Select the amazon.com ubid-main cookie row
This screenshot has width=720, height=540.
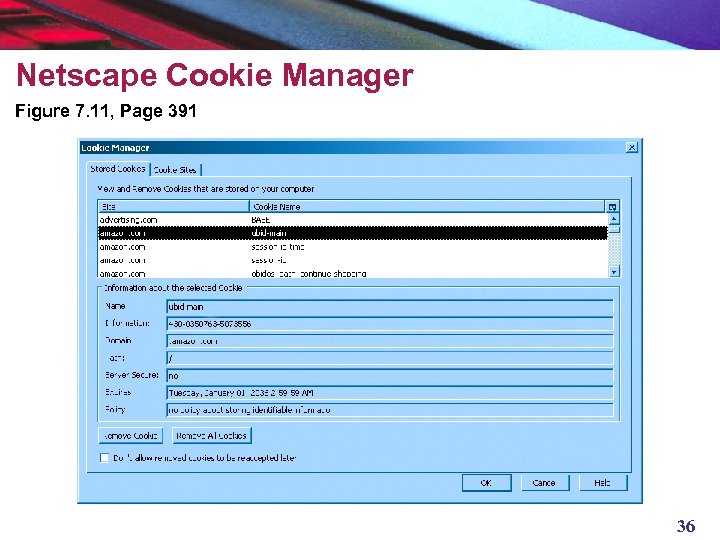353,233
